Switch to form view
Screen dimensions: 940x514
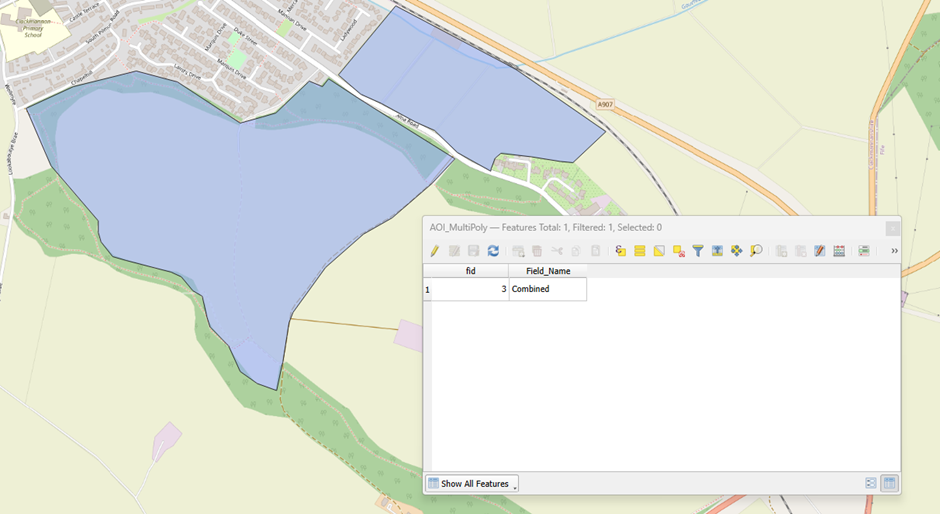point(870,483)
